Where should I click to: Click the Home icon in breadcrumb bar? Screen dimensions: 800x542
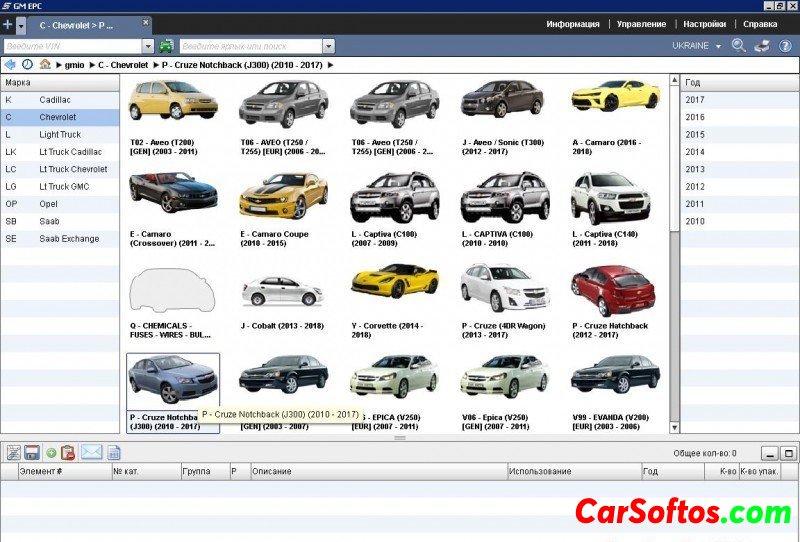(45, 65)
